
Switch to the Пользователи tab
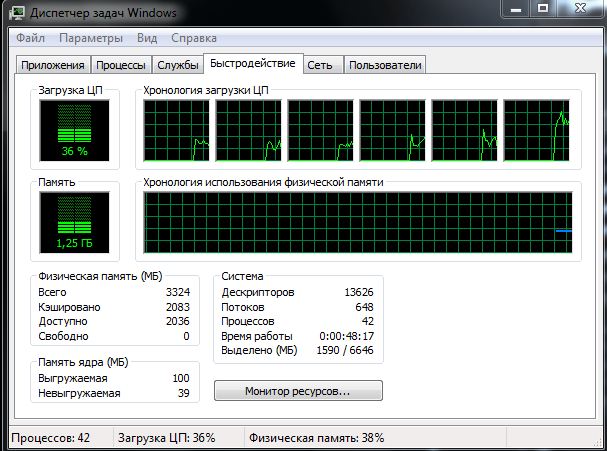(x=385, y=65)
